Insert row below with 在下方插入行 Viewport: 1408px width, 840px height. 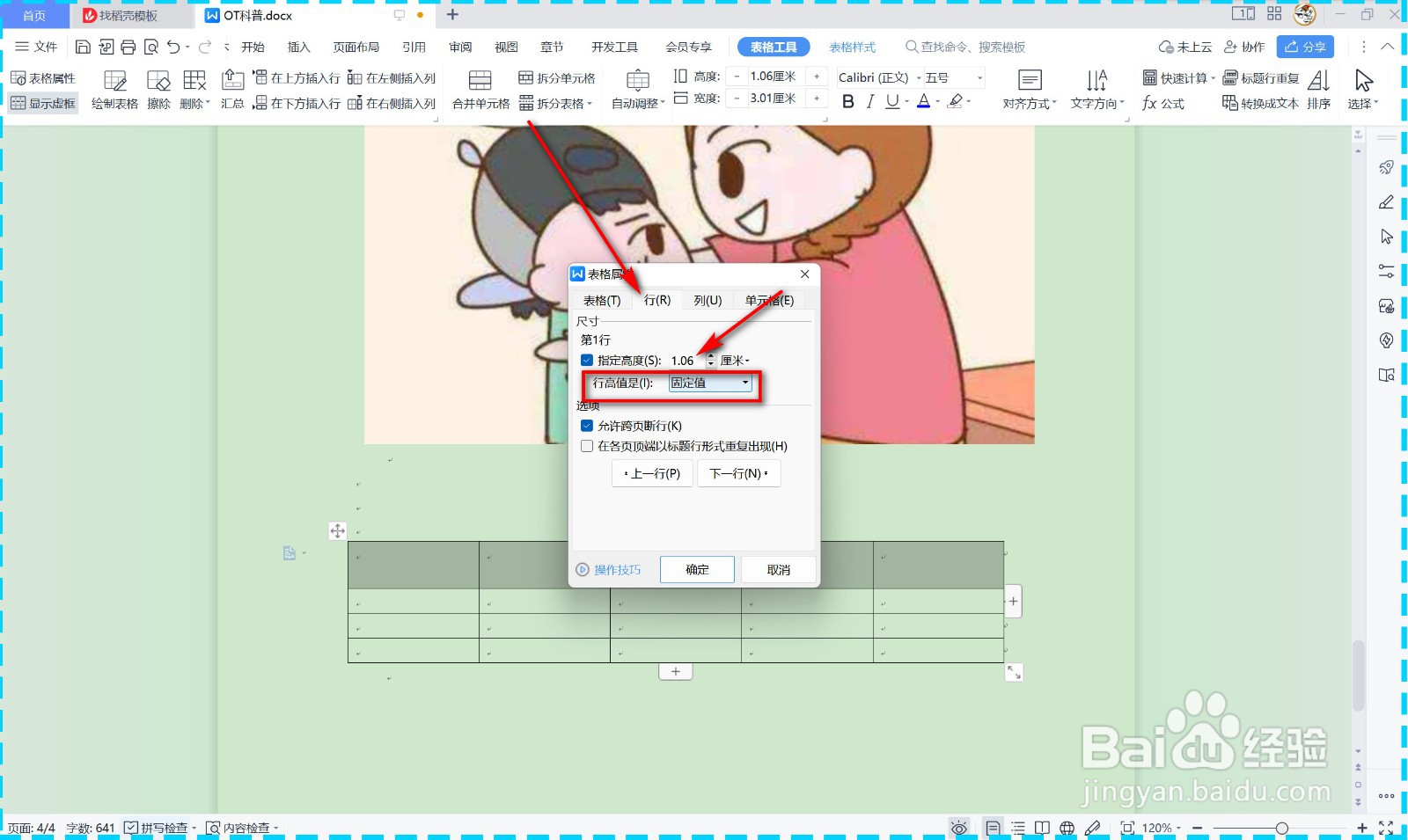(297, 103)
